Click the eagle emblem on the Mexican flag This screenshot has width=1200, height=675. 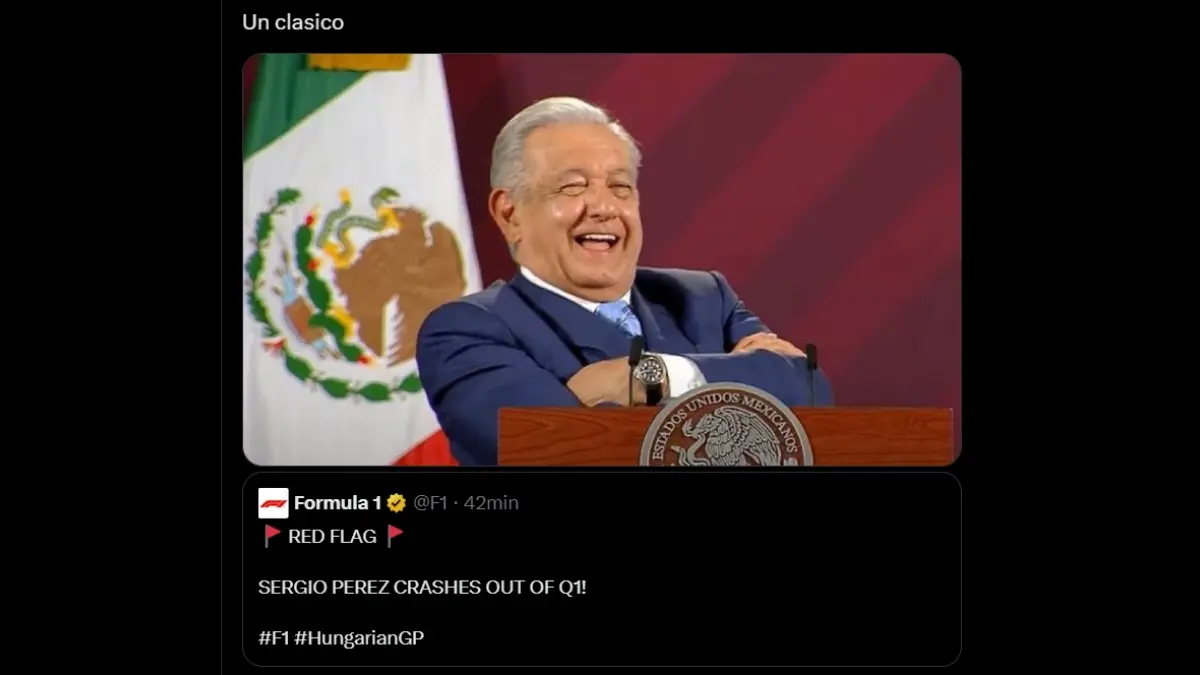[x=357, y=292]
